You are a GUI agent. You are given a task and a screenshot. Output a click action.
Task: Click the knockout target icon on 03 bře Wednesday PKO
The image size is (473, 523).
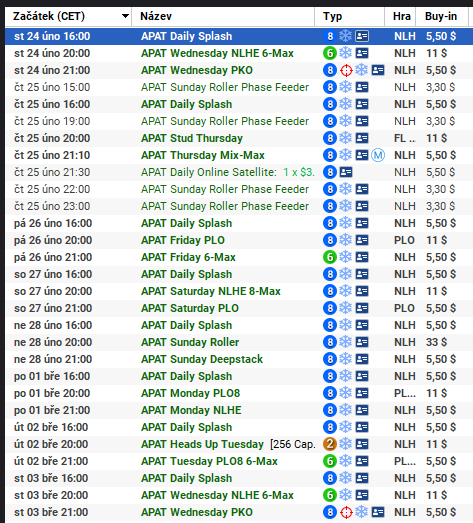[x=346, y=512]
